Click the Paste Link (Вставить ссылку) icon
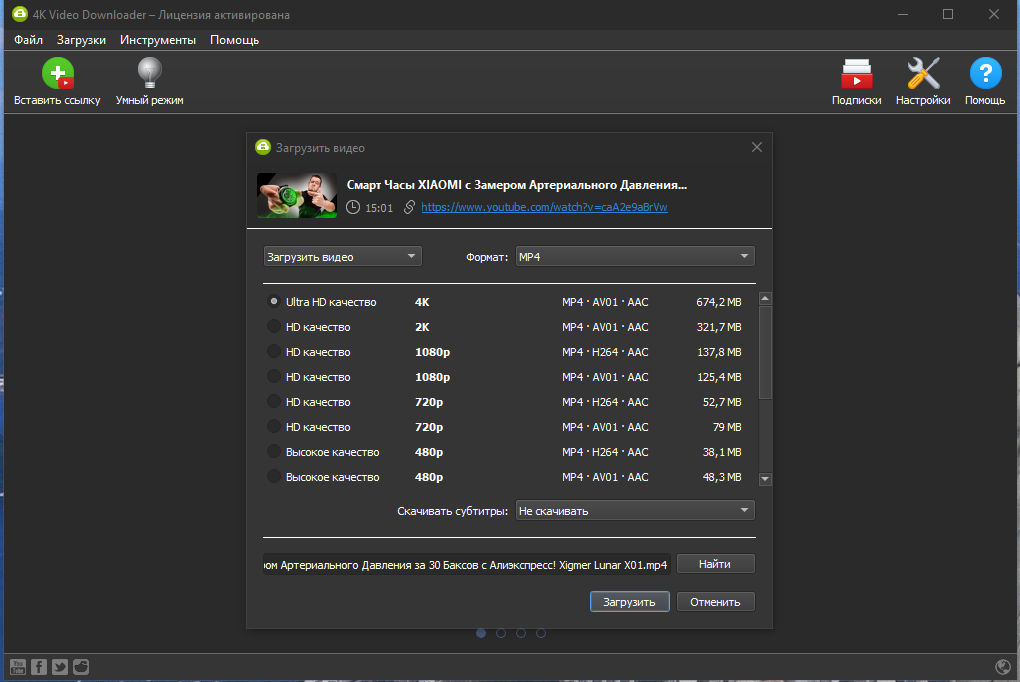 [57, 75]
